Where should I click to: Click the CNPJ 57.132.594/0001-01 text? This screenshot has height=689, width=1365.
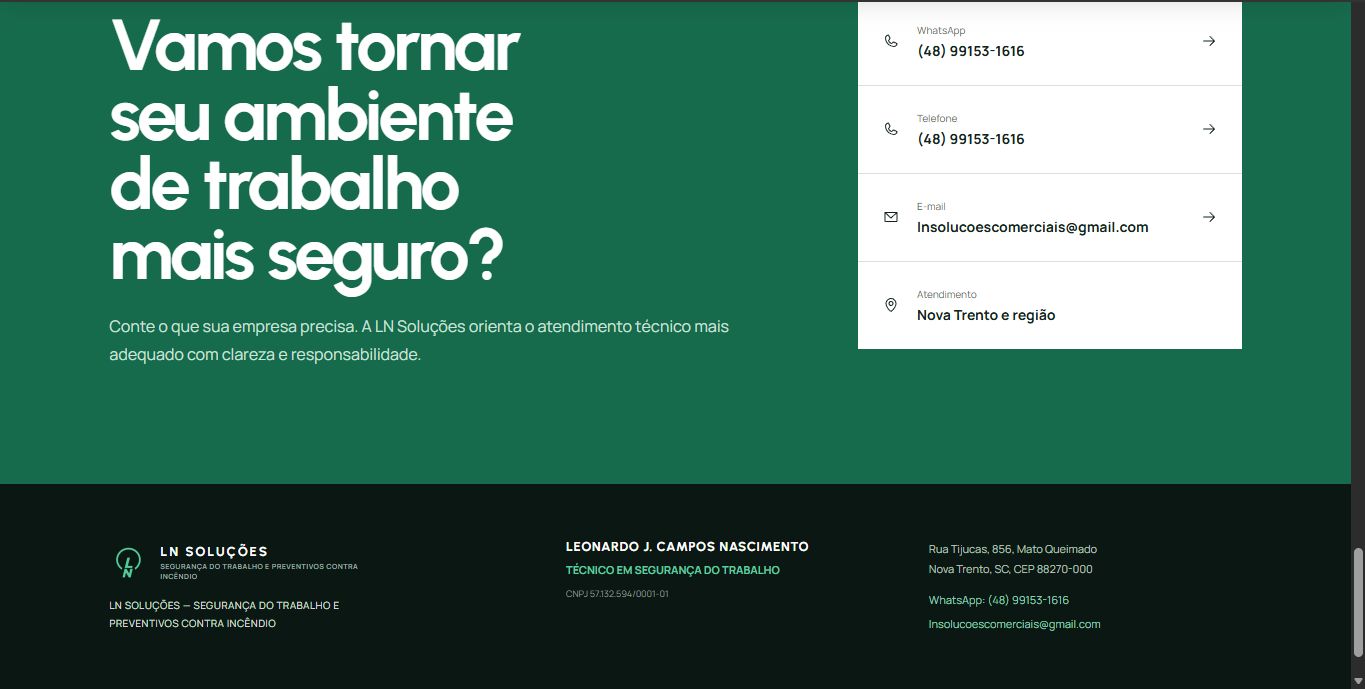[617, 594]
